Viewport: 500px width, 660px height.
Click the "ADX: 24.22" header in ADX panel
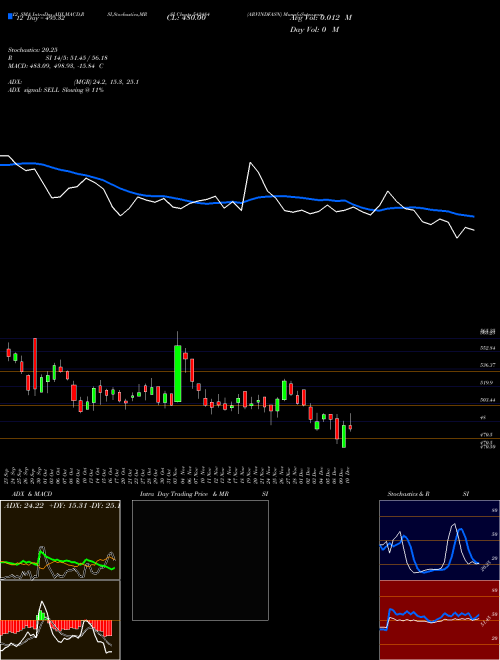[x=24, y=506]
